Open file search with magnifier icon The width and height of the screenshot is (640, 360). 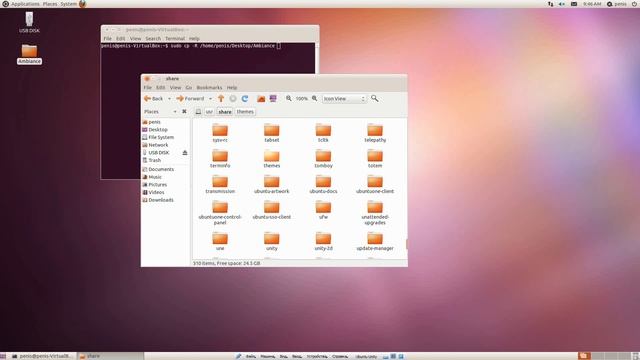coord(374,98)
